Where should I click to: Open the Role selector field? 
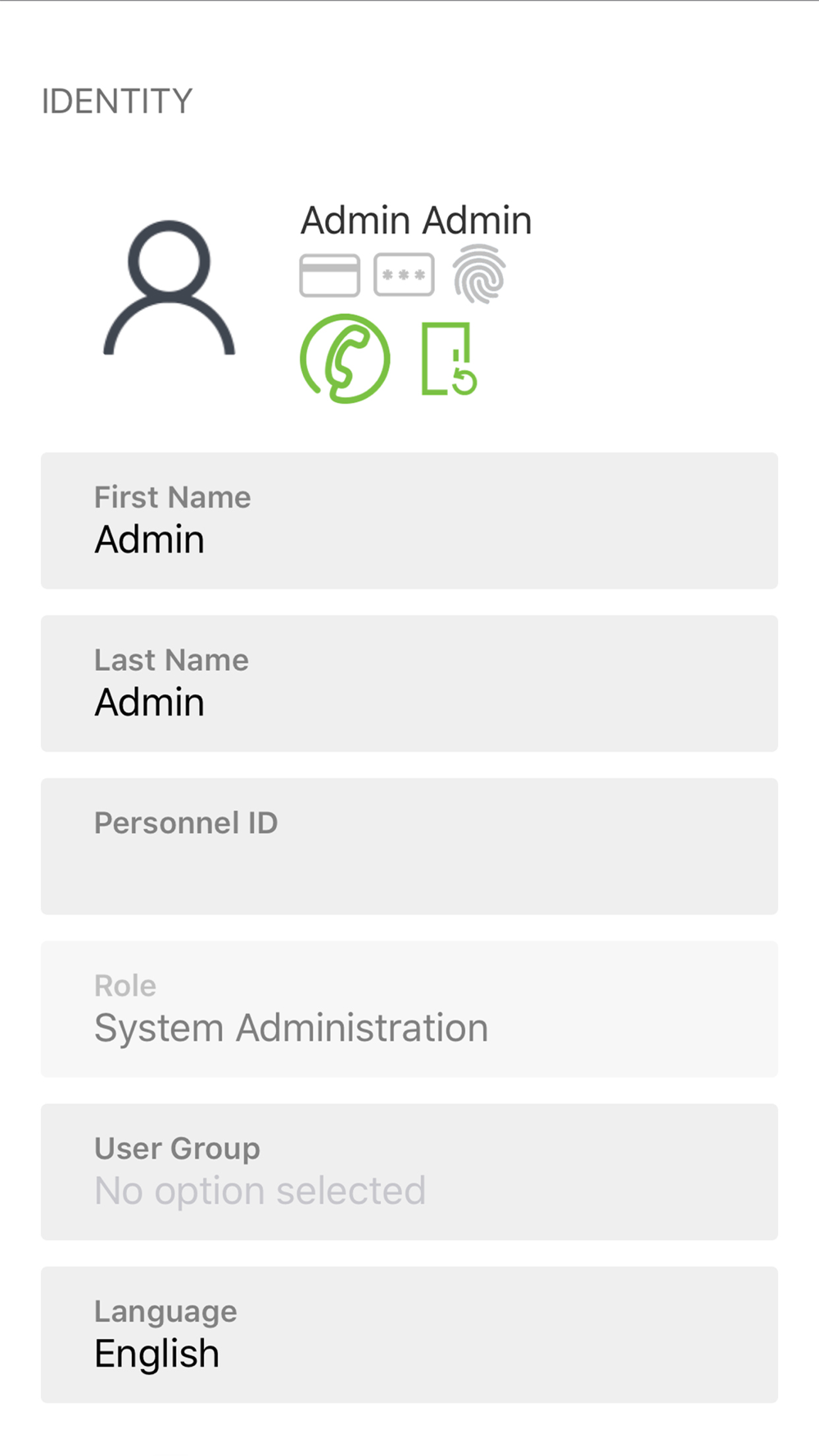click(409, 1009)
